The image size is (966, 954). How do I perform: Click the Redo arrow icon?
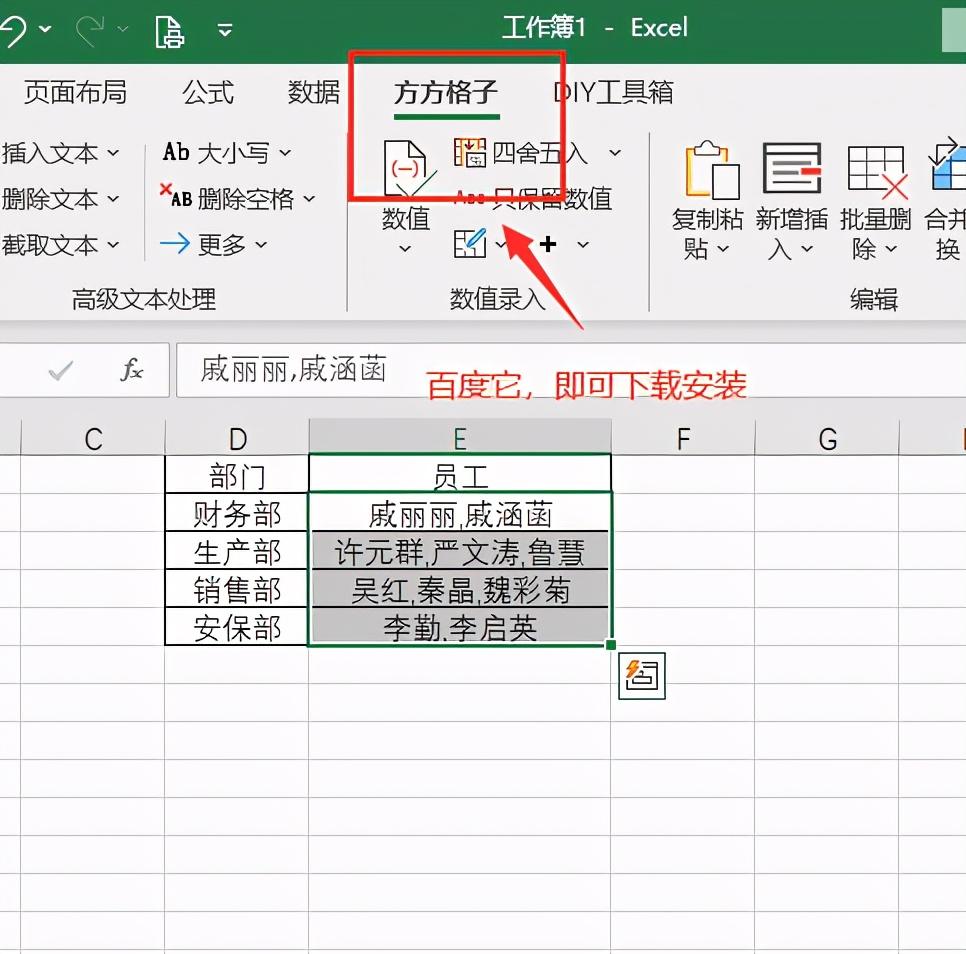90,31
